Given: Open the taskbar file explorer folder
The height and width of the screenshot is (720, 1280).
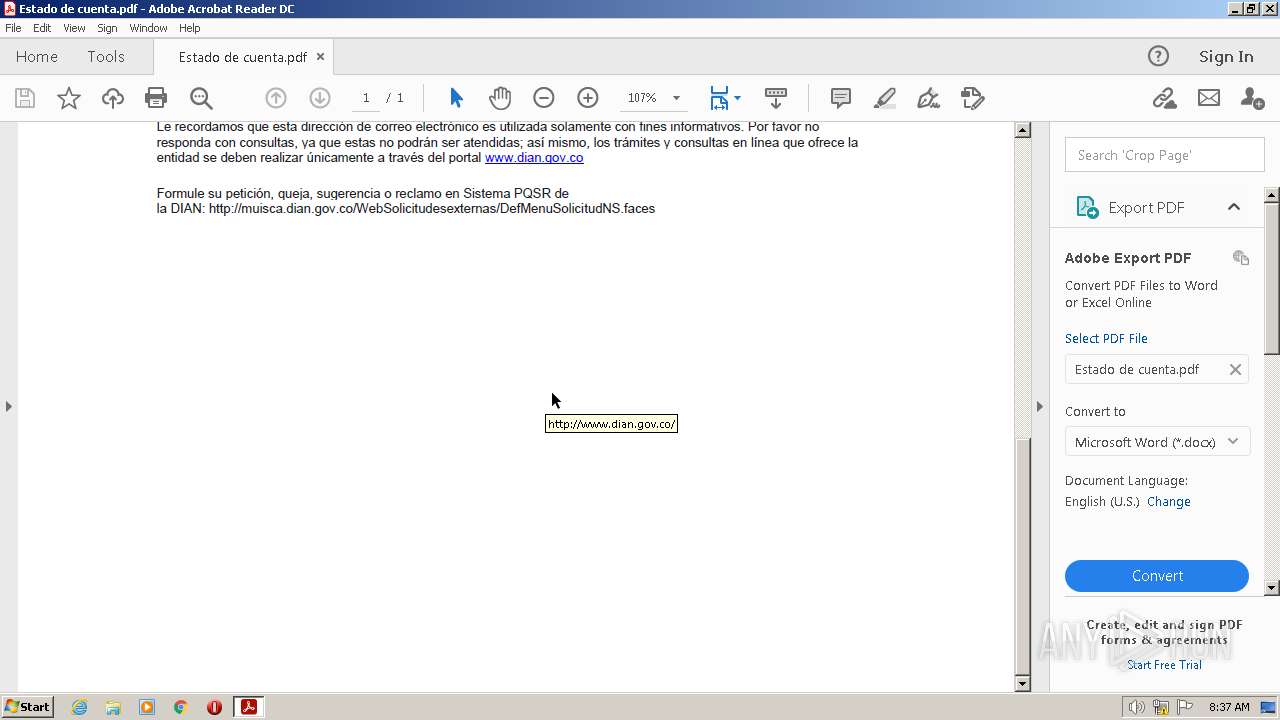Looking at the screenshot, I should click(x=113, y=707).
